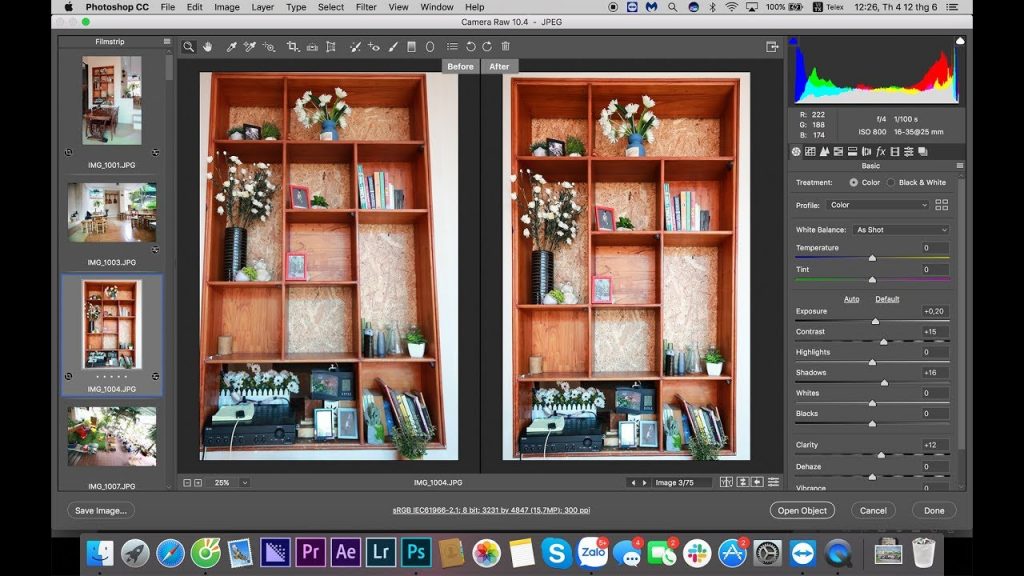Image resolution: width=1024 pixels, height=576 pixels.
Task: Open the Tone Curve panel icon
Action: point(810,152)
